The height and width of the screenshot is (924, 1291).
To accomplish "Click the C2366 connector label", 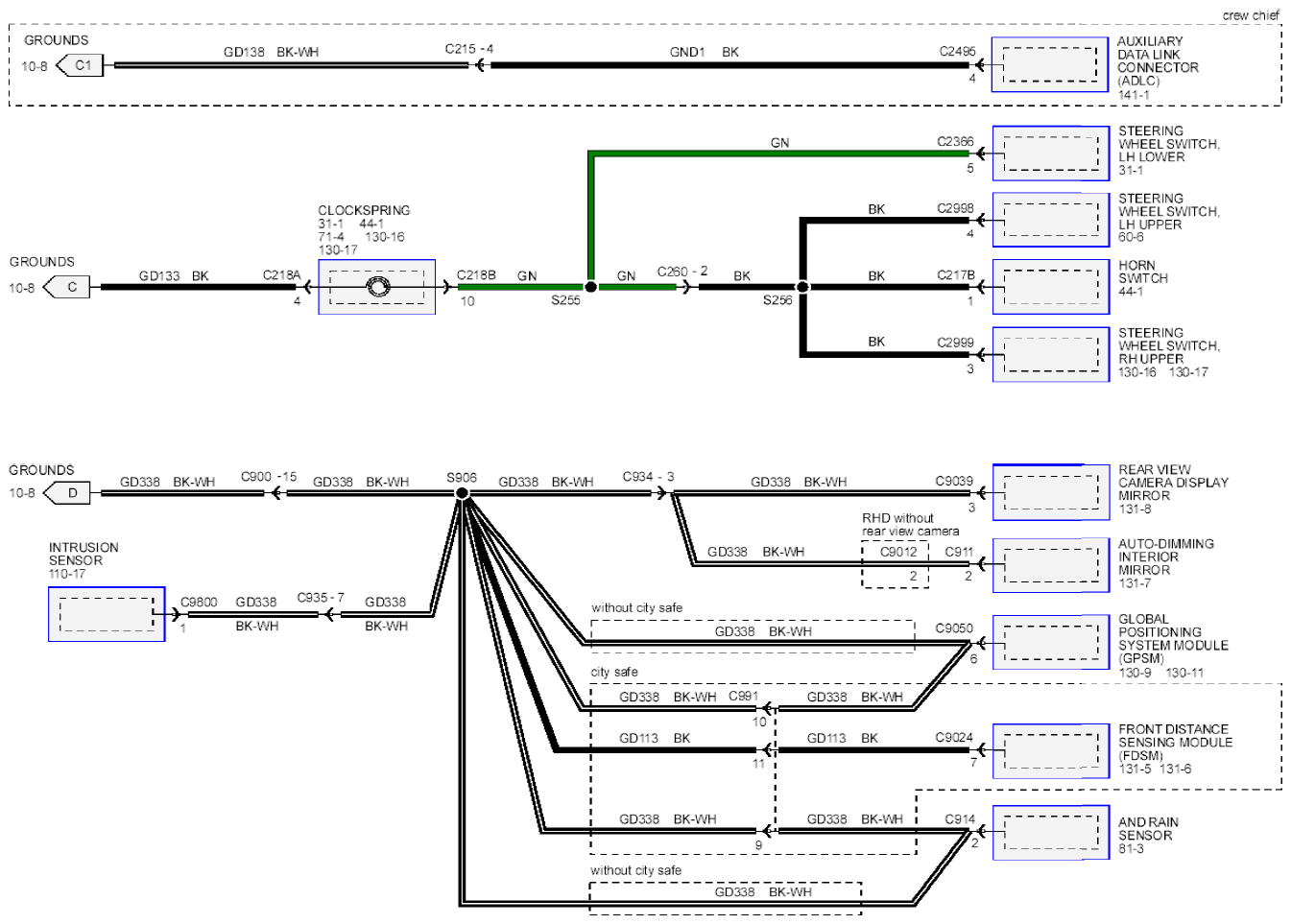I will pos(955,141).
